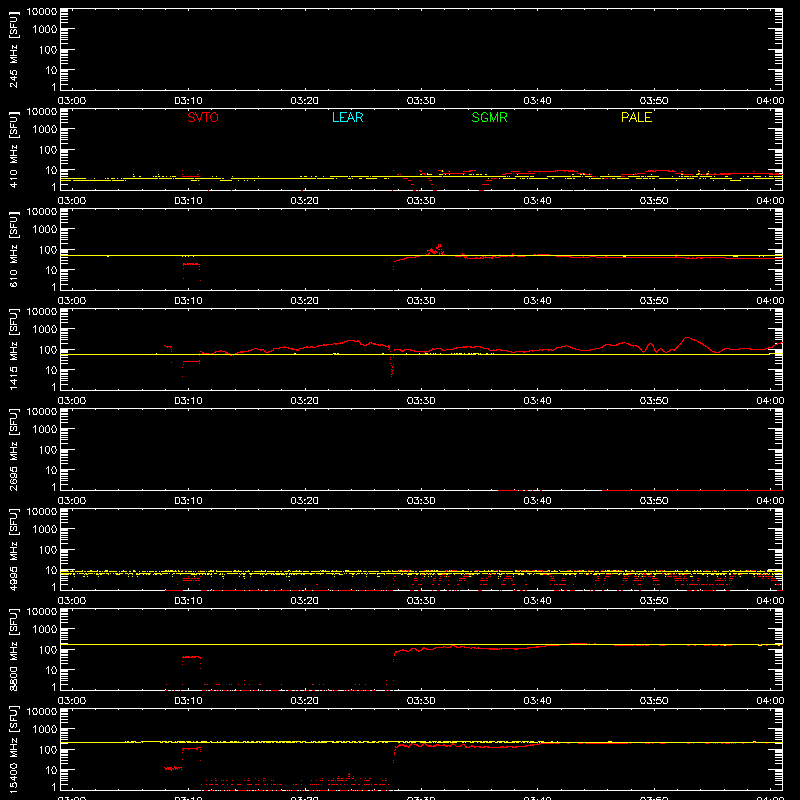Click 03:50 tick label under 4995 MHz panel
The height and width of the screenshot is (800, 800).
click(x=654, y=601)
